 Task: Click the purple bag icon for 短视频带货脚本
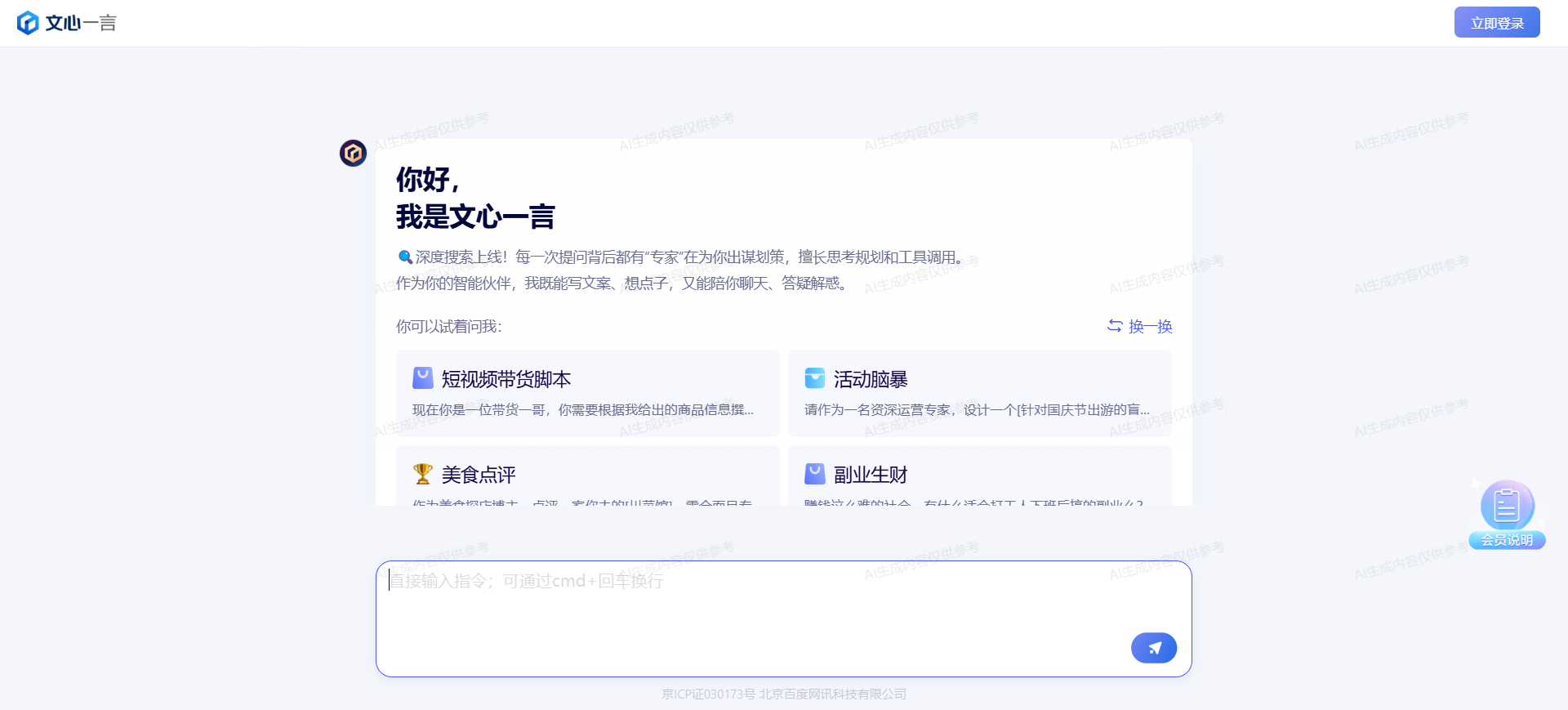click(x=423, y=378)
